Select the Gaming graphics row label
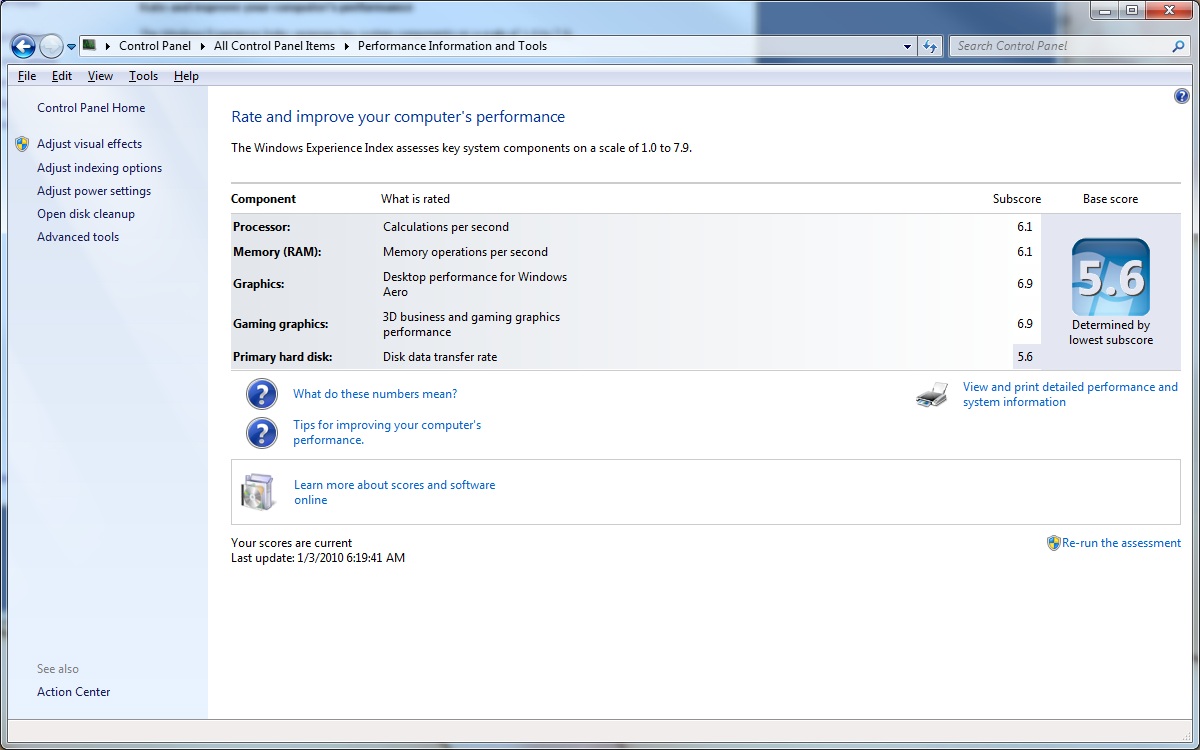The image size is (1200, 750). 281,324
